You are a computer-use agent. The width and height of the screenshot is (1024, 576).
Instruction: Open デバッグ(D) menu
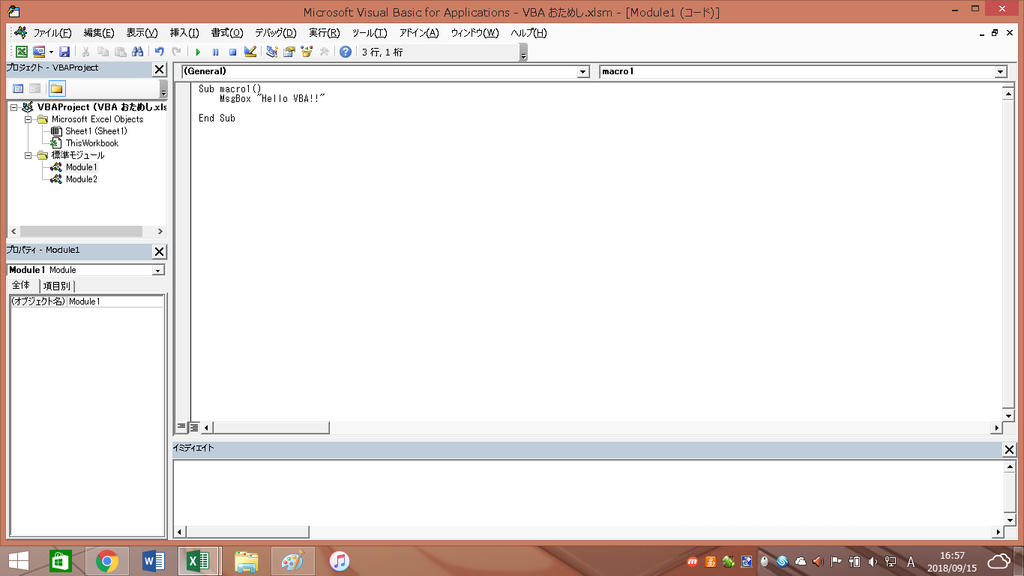276,33
